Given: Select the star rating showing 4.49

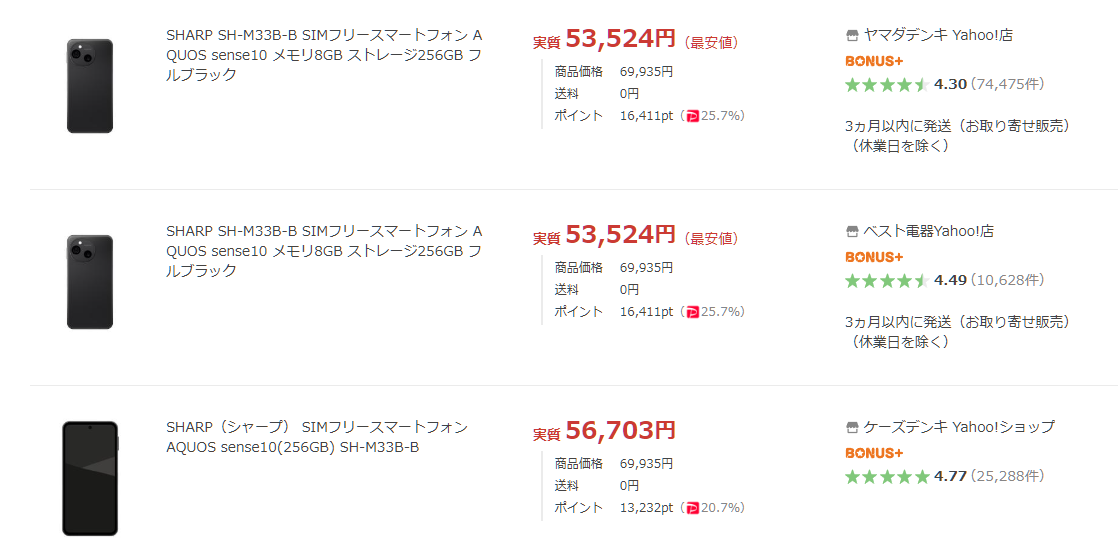Looking at the screenshot, I should (887, 280).
